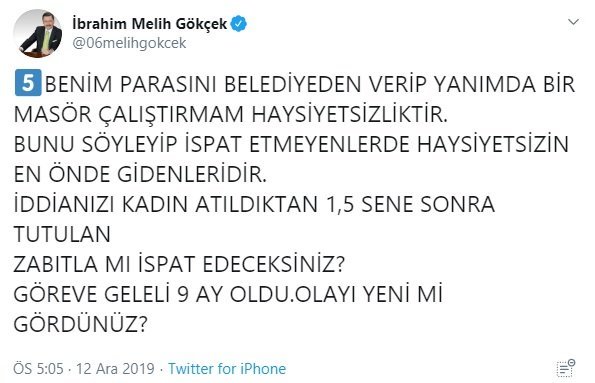Screen dimensions: 595x383
Task: Select the BUNU SÖYLEYİP İSPAT ETMEYENLERDE line
Action: pyautogui.click(x=291, y=144)
